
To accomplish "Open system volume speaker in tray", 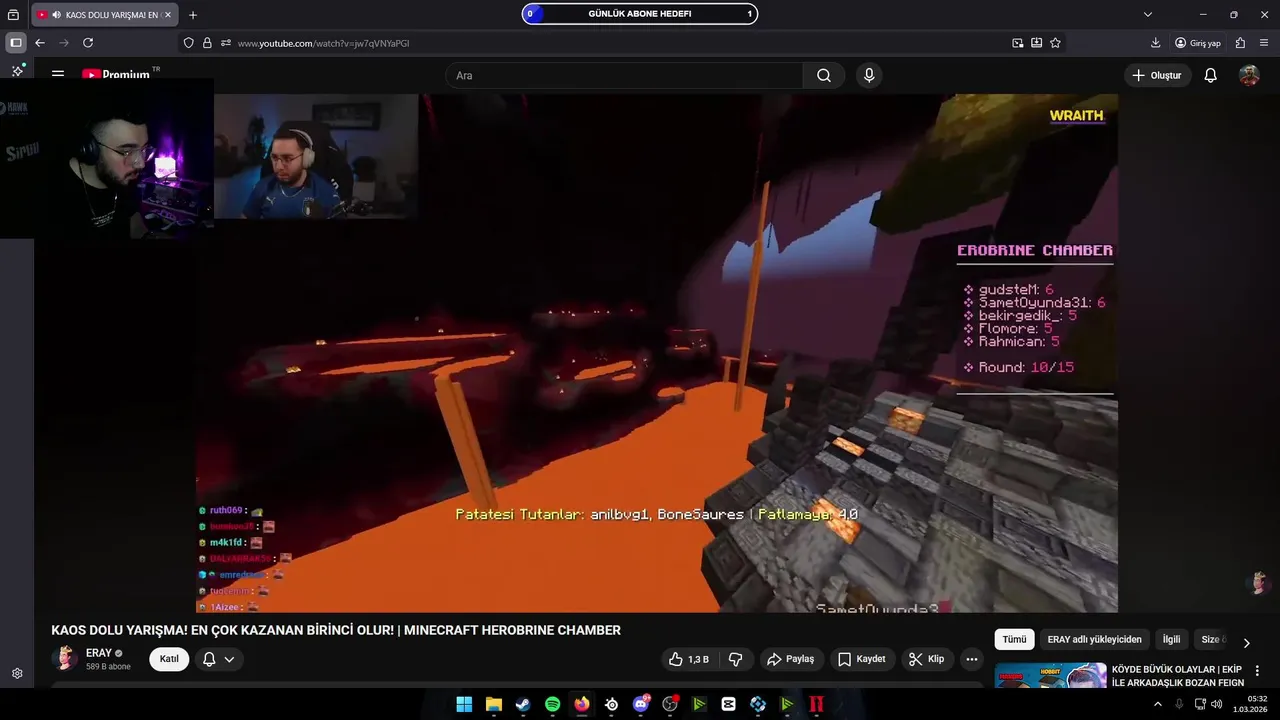I will 1216,704.
